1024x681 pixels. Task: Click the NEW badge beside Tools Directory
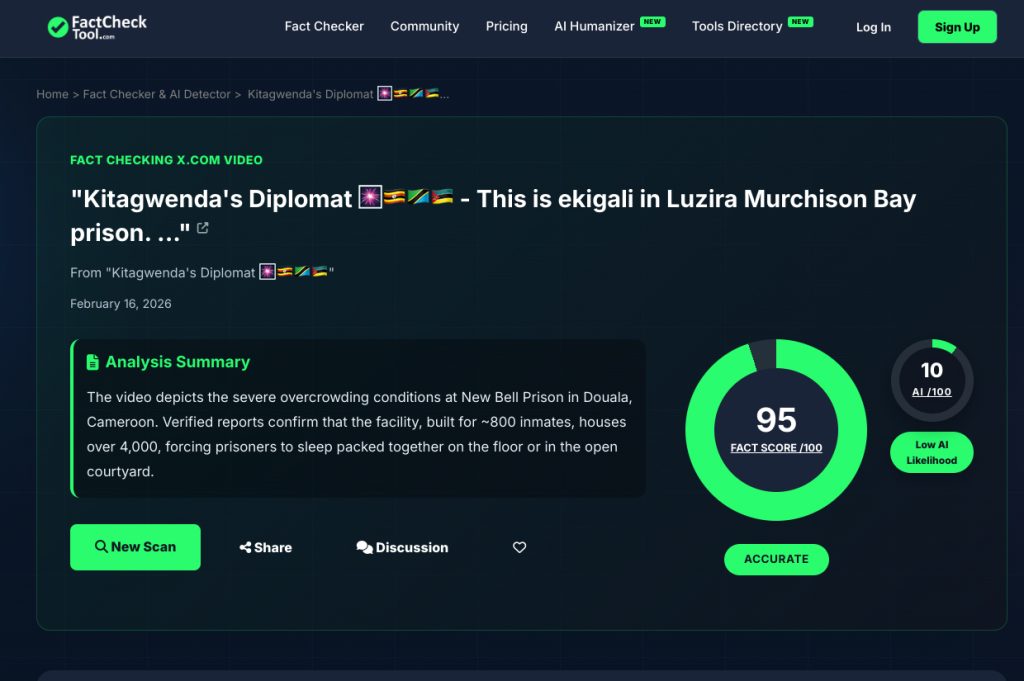coord(800,21)
